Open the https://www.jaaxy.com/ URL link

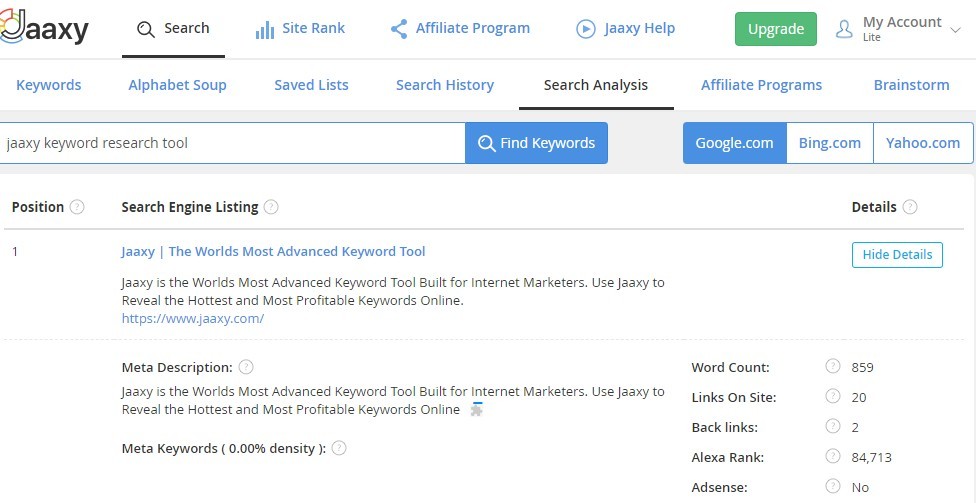(193, 318)
